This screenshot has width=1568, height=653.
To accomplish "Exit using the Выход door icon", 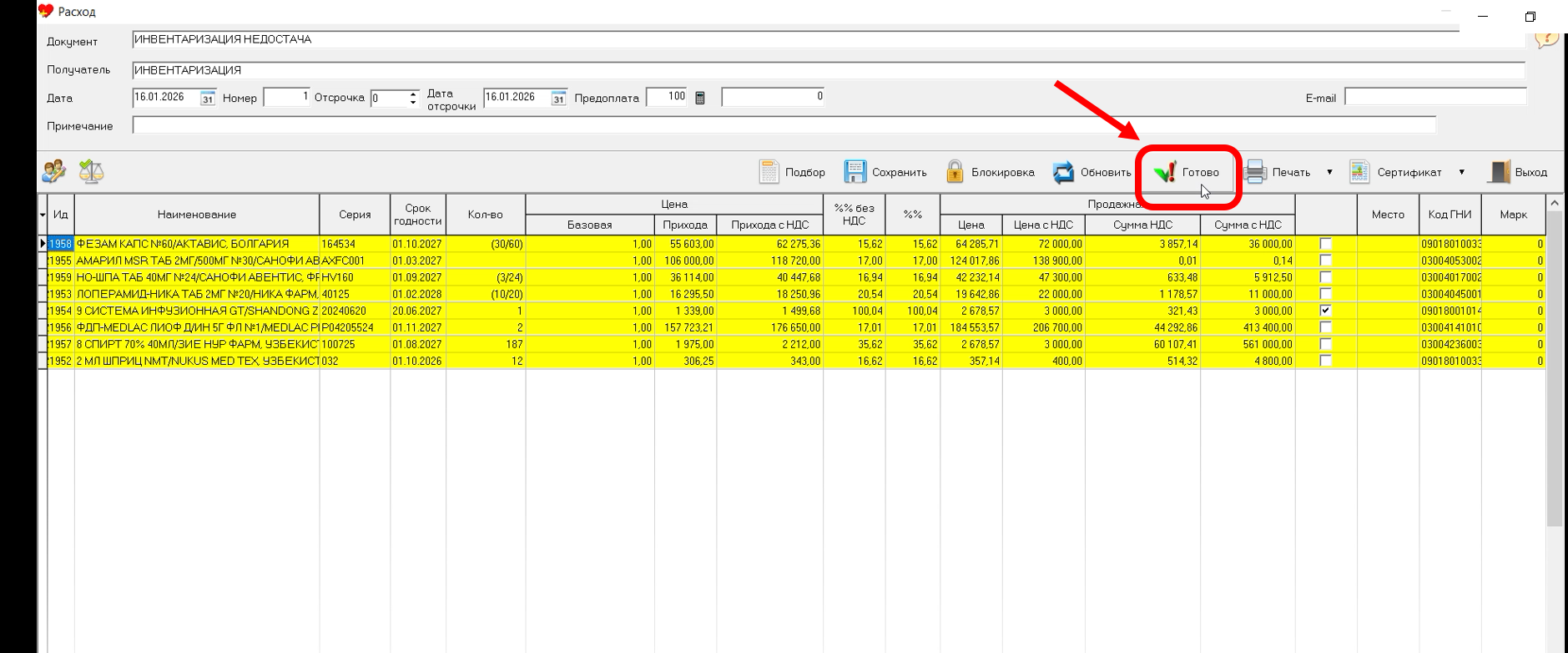I will [x=1500, y=172].
